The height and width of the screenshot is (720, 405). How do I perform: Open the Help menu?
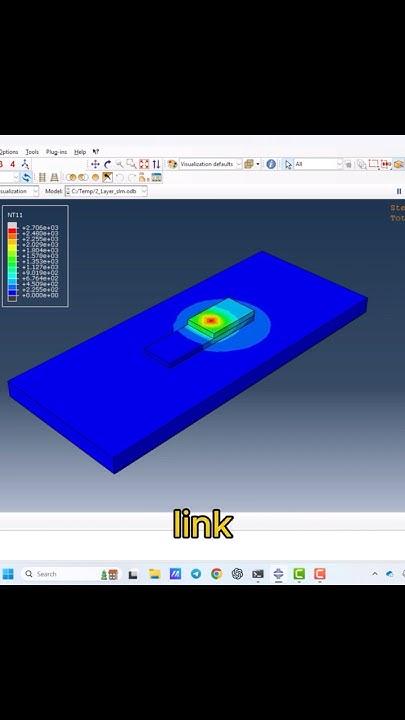pyautogui.click(x=80, y=152)
